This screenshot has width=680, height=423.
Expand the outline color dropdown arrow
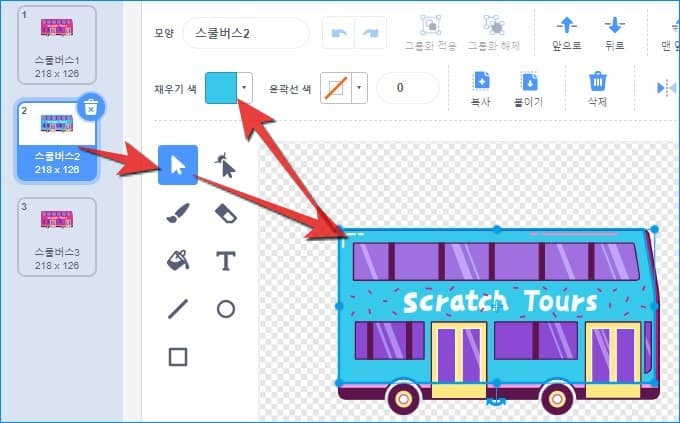[360, 88]
